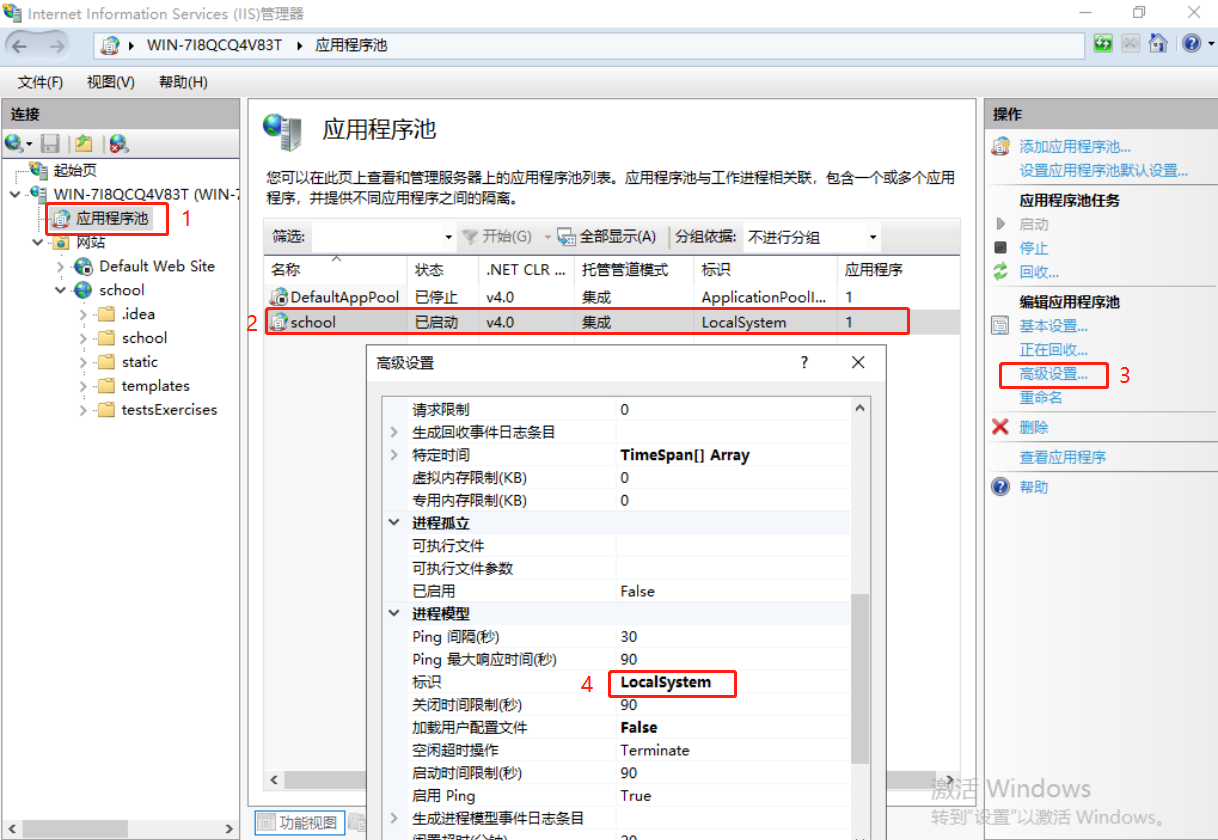Click 设置应用程序池默认设置... link
Image resolution: width=1218 pixels, height=840 pixels.
coord(1104,171)
